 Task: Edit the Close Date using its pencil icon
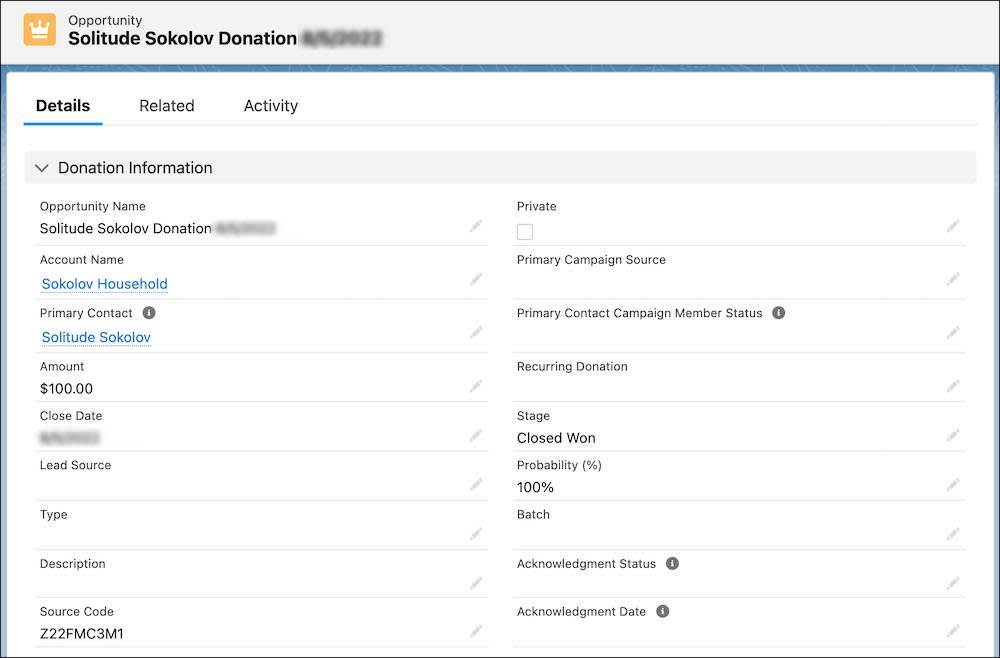point(477,435)
